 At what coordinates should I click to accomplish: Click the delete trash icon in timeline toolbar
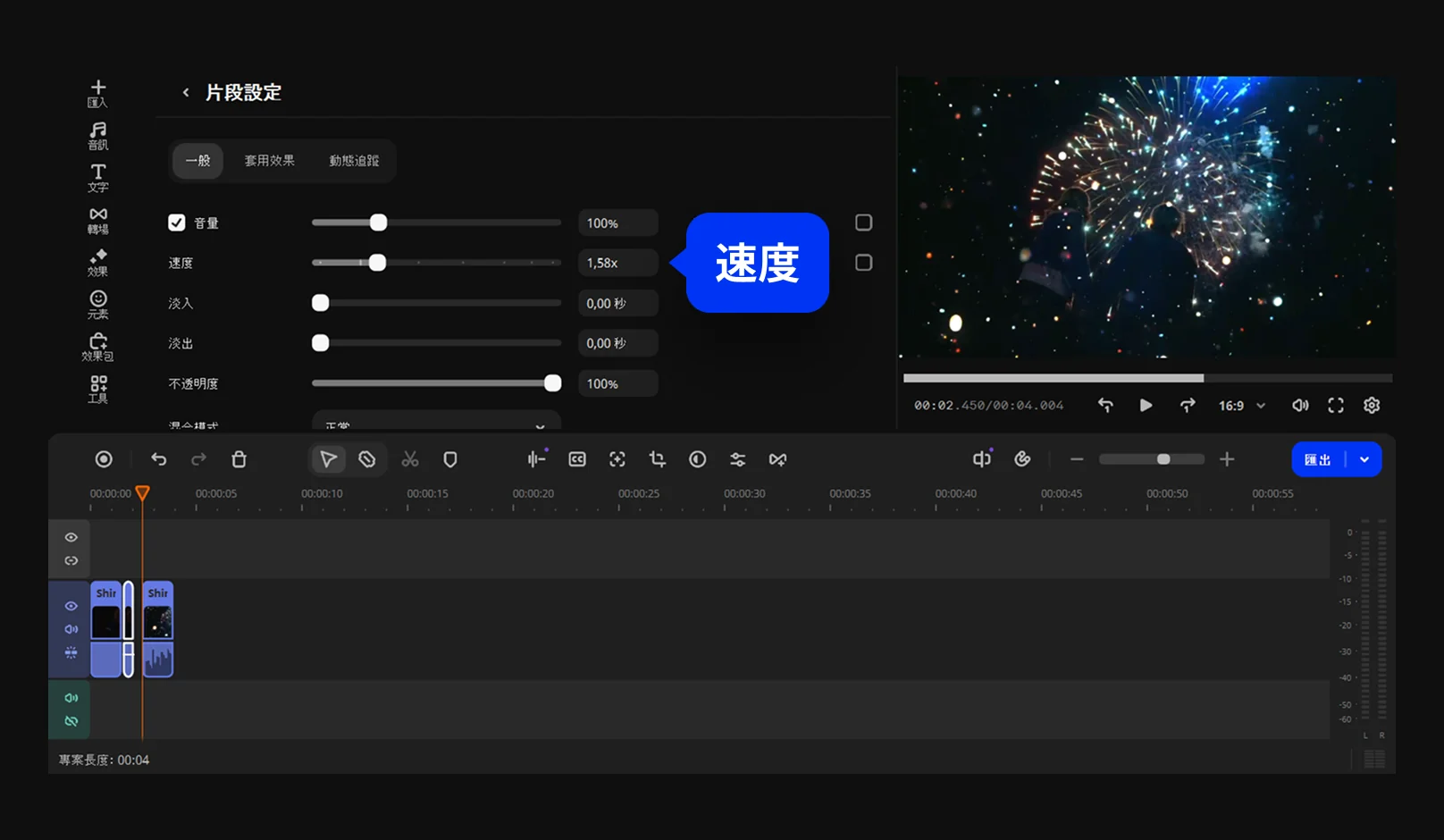tap(239, 459)
